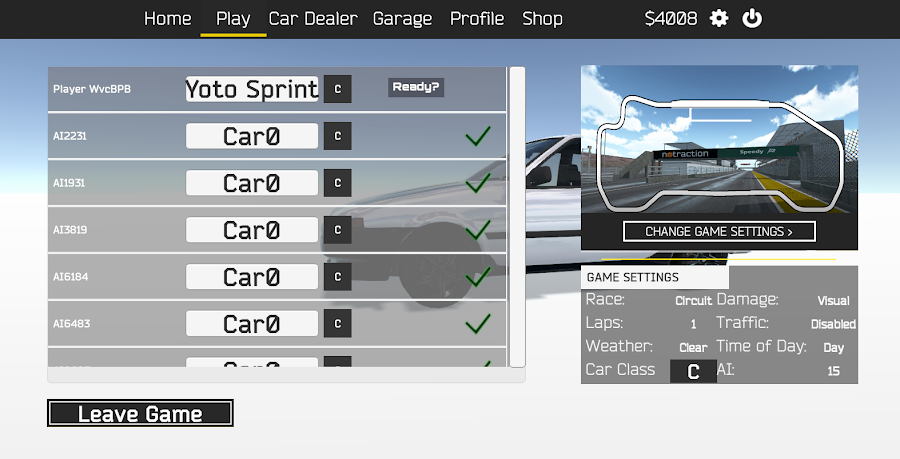
Task: Click class C badge in AI6184 row
Action: coord(337,277)
